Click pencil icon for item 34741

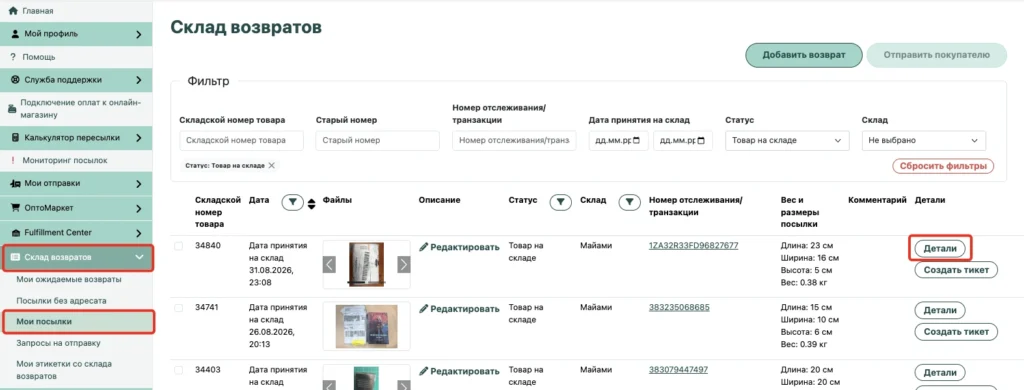coord(423,308)
